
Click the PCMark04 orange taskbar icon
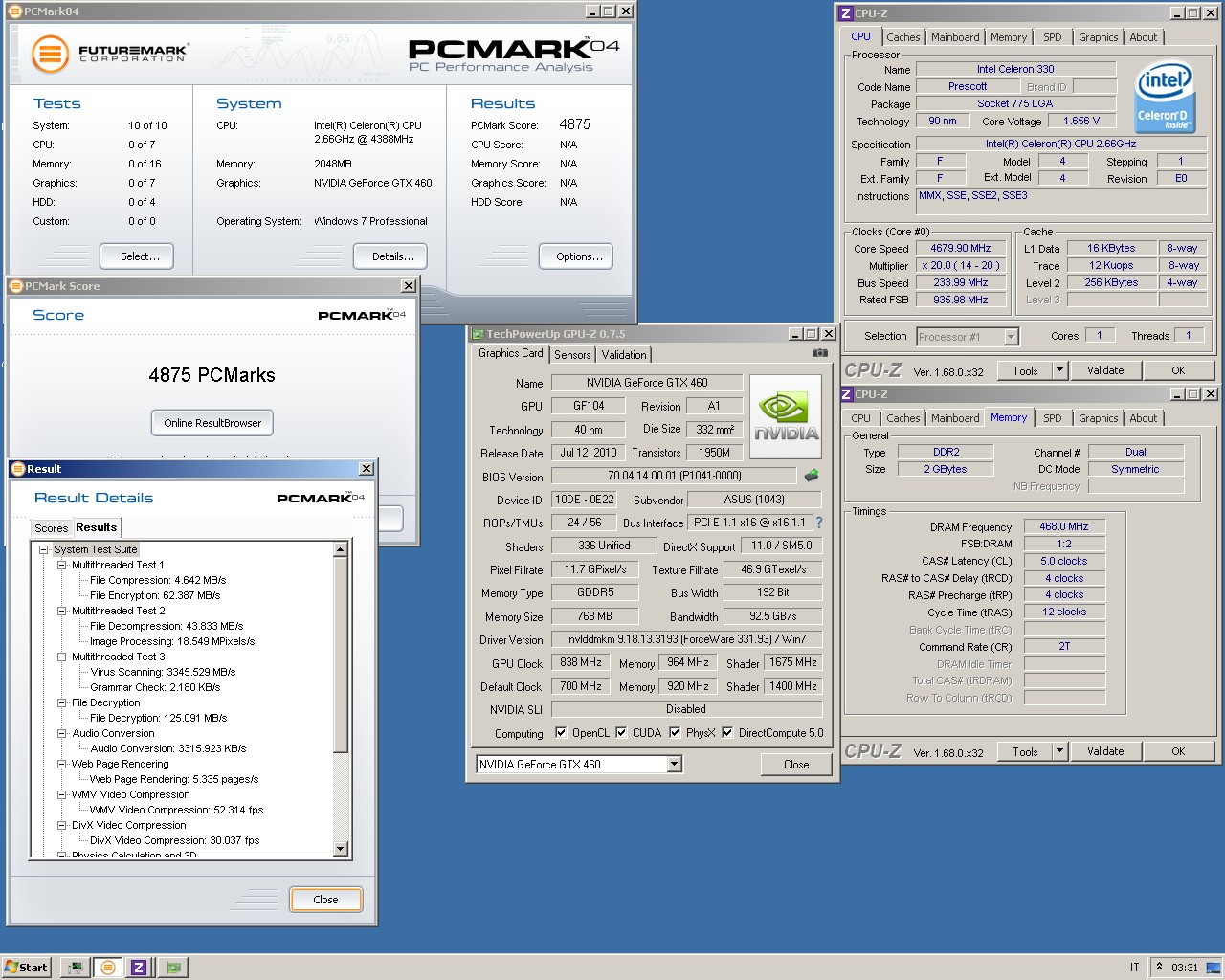[108, 968]
